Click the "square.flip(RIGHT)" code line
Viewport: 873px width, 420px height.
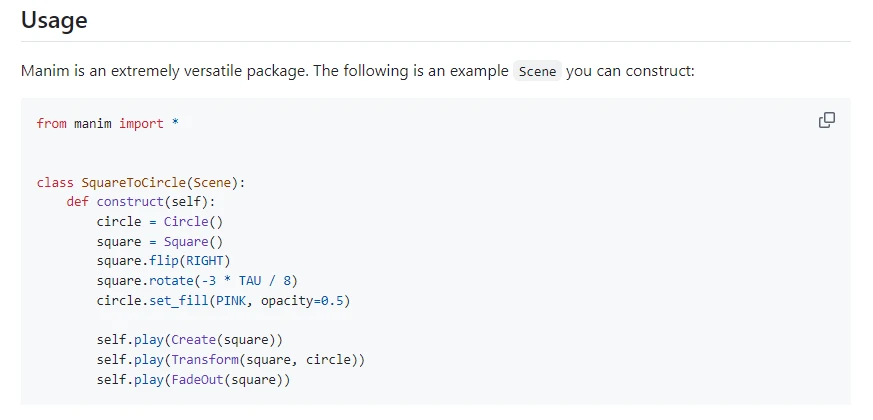pos(164,261)
